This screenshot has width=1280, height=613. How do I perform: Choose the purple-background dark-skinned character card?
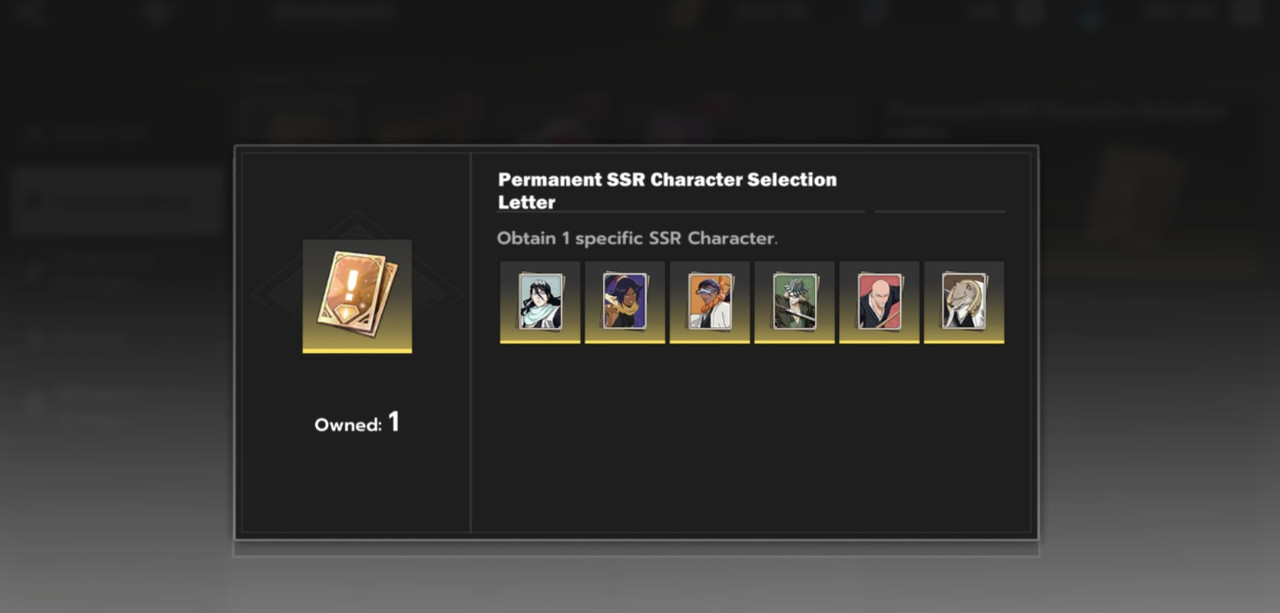point(625,302)
